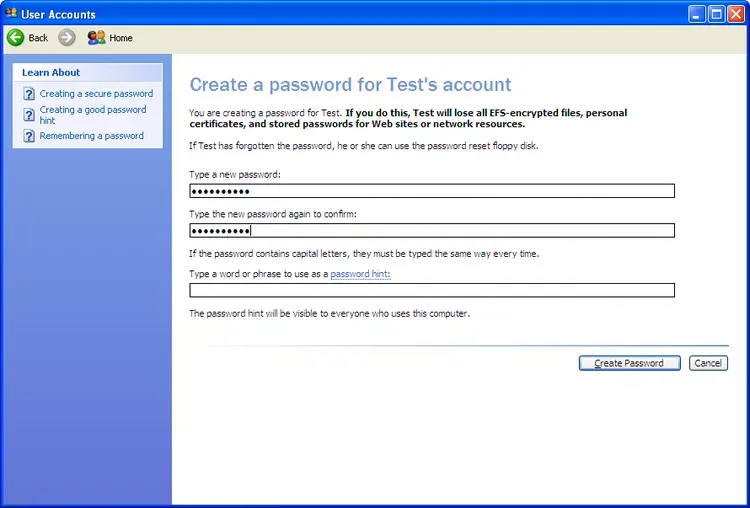This screenshot has height=508, width=750.
Task: Click the green Back arrow icon
Action: [x=15, y=38]
